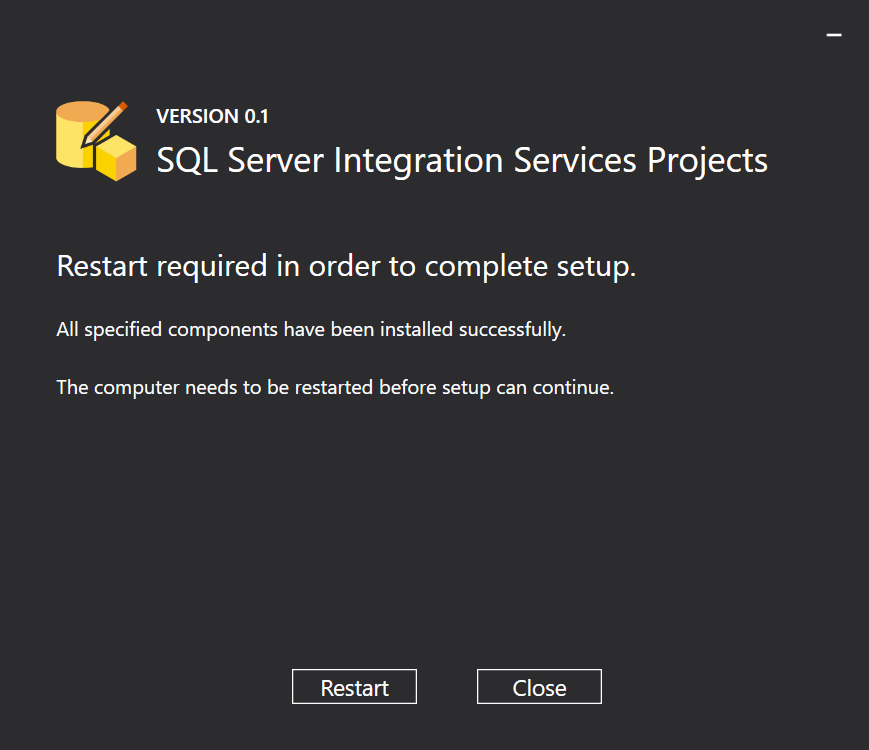Click 'The computer needs to be restarted' message
The image size is (869, 750).
click(x=335, y=387)
